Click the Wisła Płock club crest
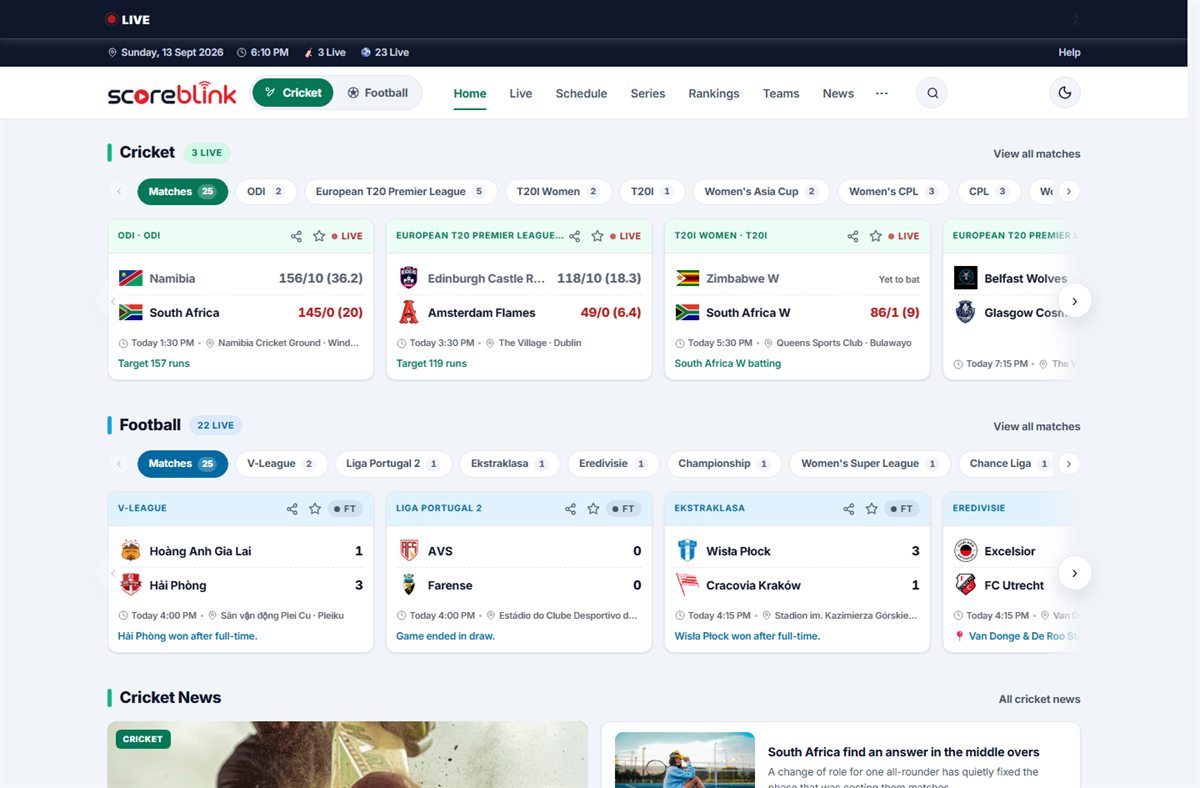The image size is (1200, 788). click(x=687, y=551)
